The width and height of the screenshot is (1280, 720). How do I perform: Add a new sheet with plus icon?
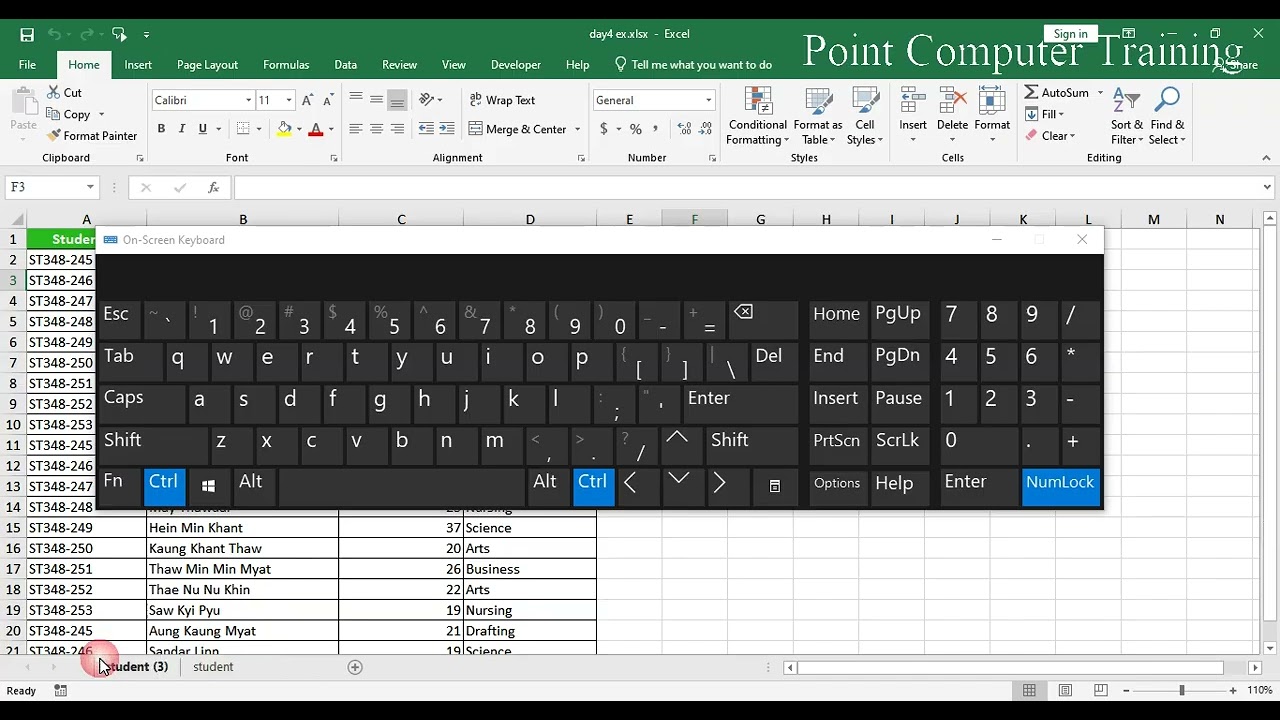(x=355, y=667)
